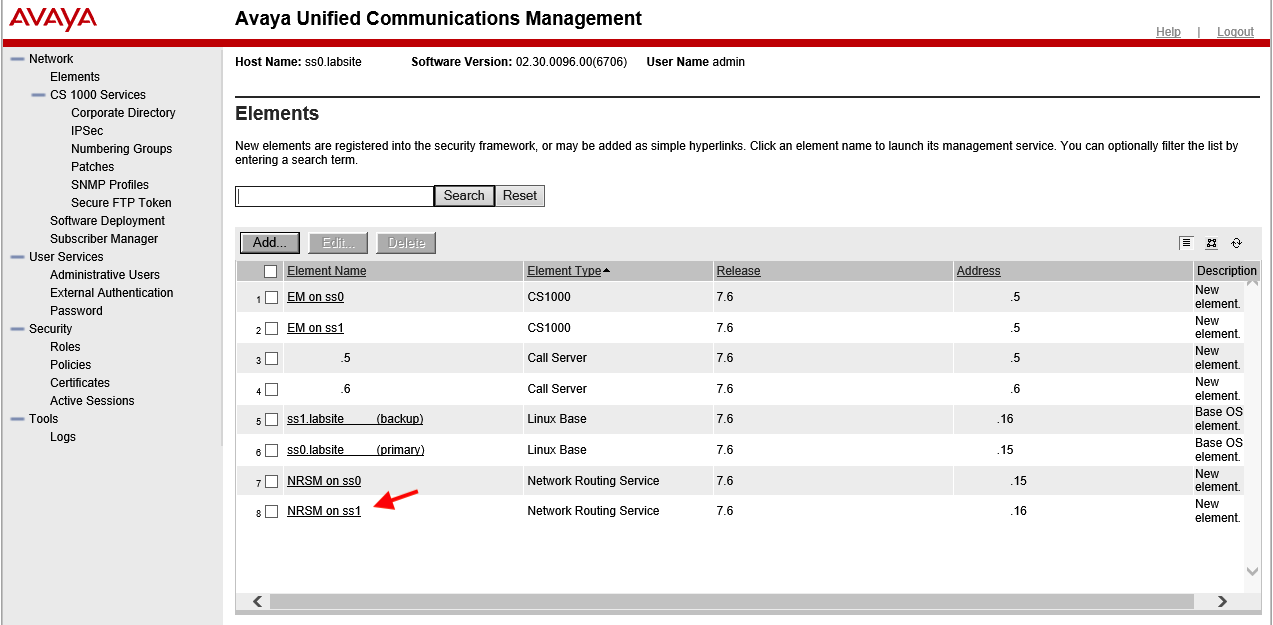Select the NRSM on ss1 row checkbox
This screenshot has width=1273, height=625.
[x=271, y=512]
